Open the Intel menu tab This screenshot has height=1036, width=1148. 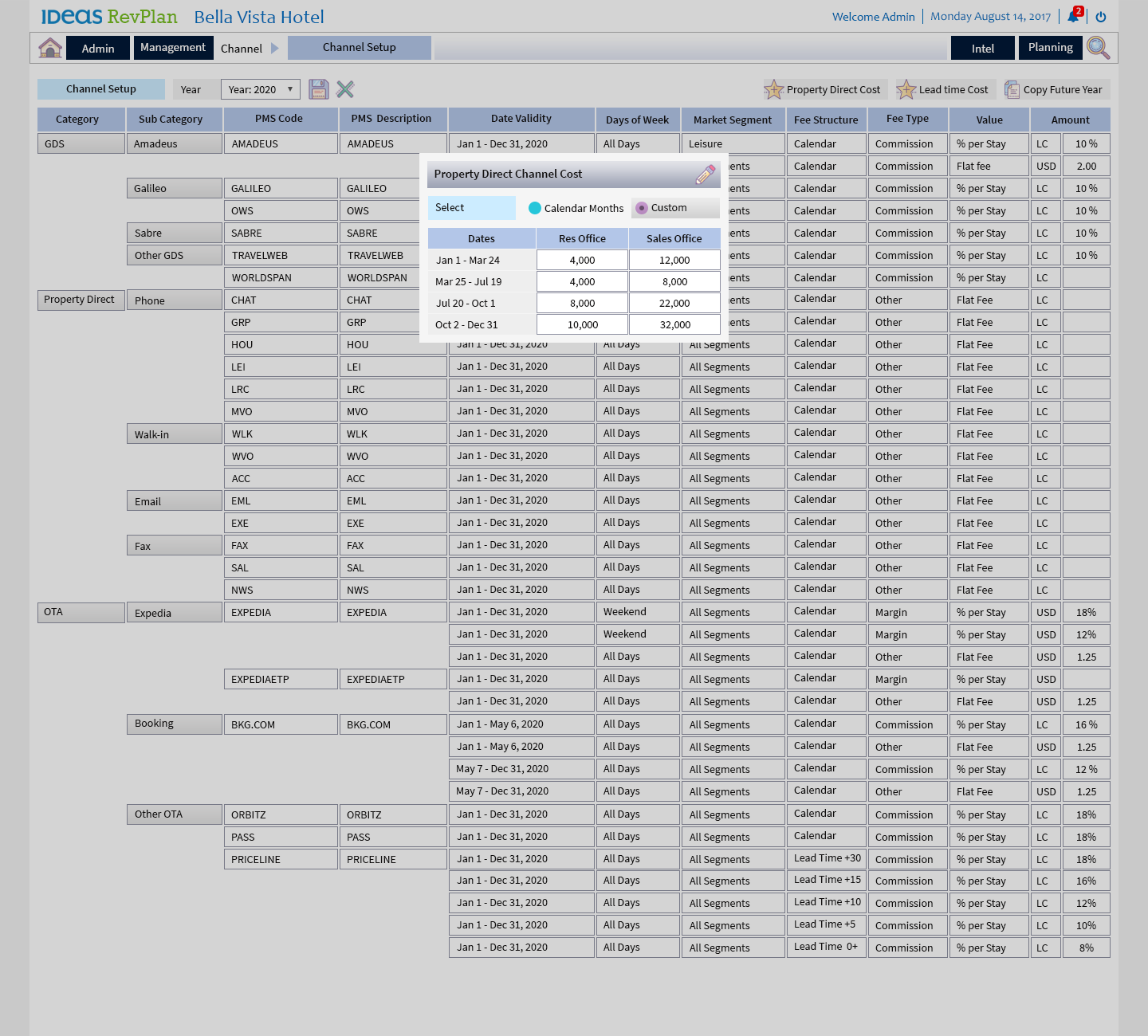coord(982,49)
